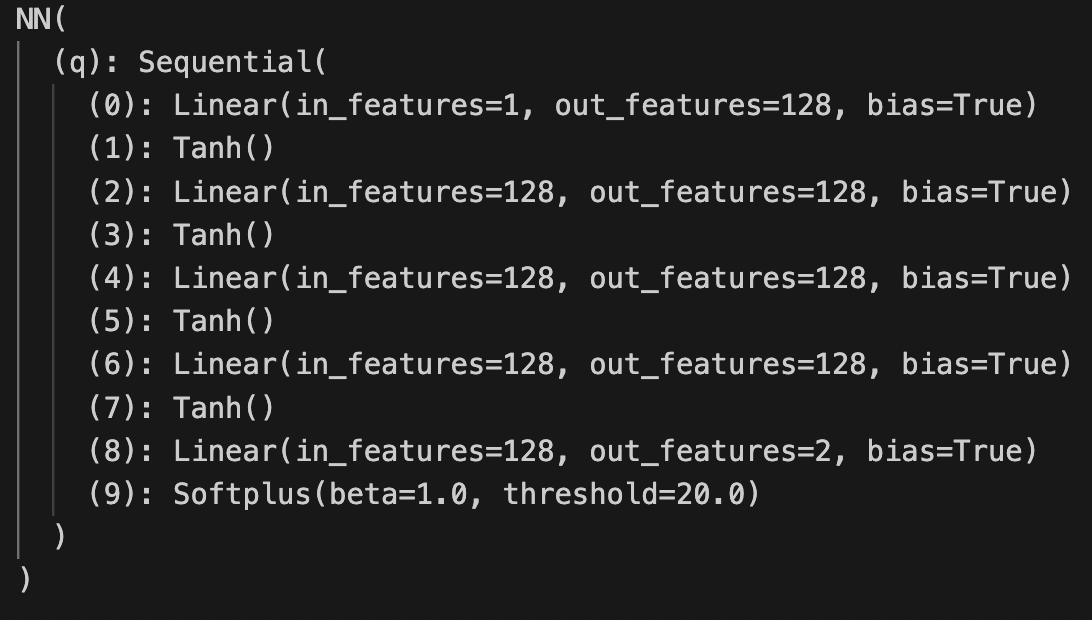Viewport: 1092px width, 620px height.
Task: Click in_features=128 in layer (4)
Action: click(x=426, y=279)
